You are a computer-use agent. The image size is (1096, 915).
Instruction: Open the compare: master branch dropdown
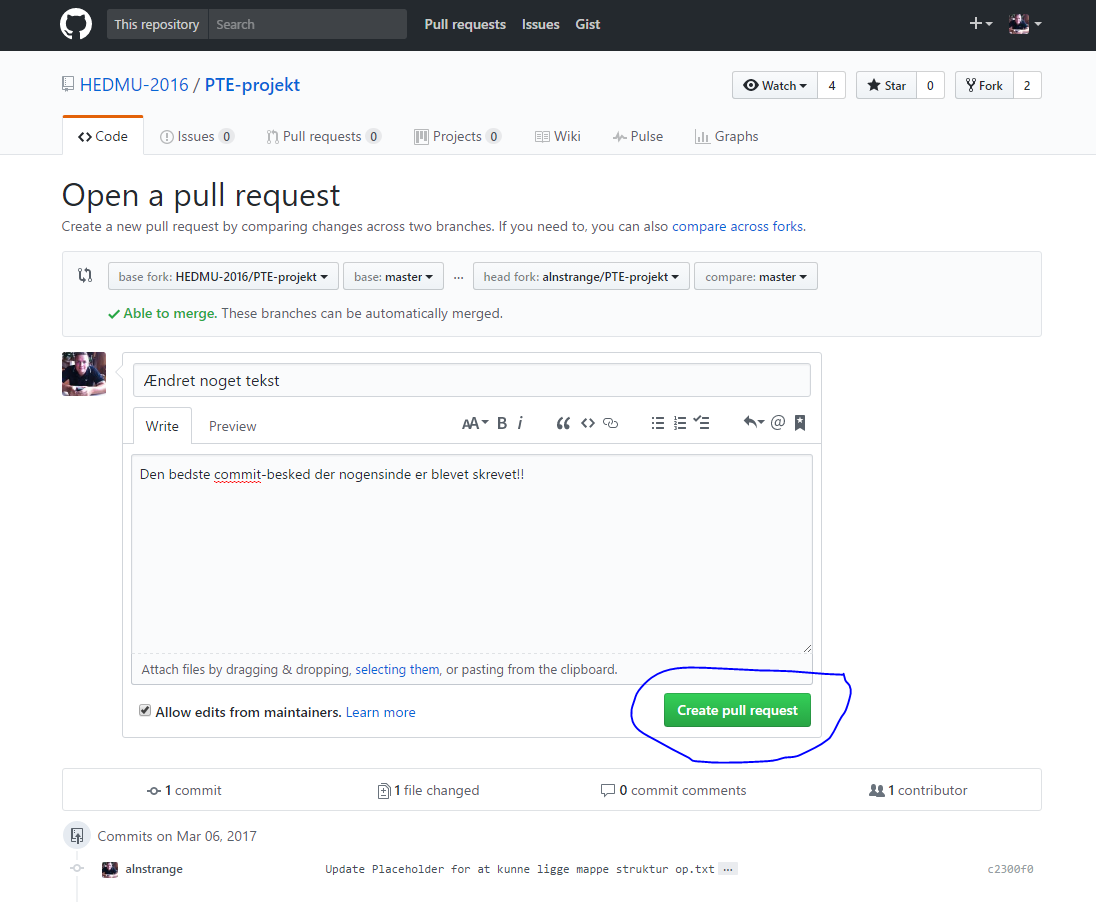click(x=756, y=276)
